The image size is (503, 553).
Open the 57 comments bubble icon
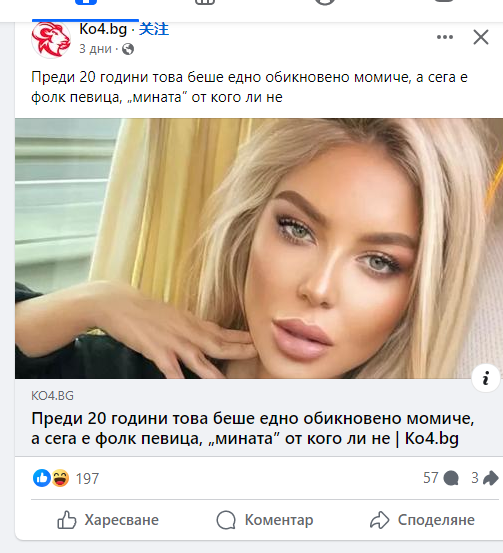451,478
